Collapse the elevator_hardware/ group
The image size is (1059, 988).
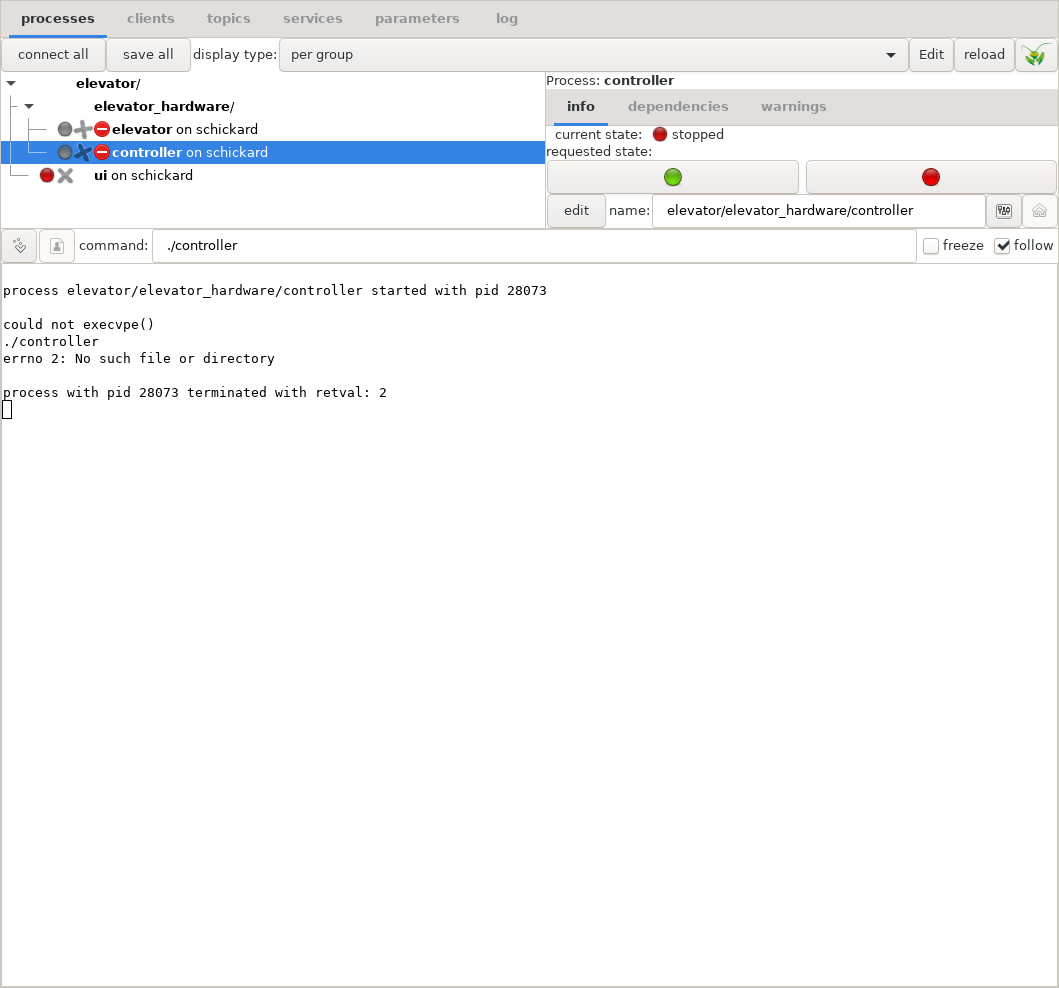click(29, 107)
